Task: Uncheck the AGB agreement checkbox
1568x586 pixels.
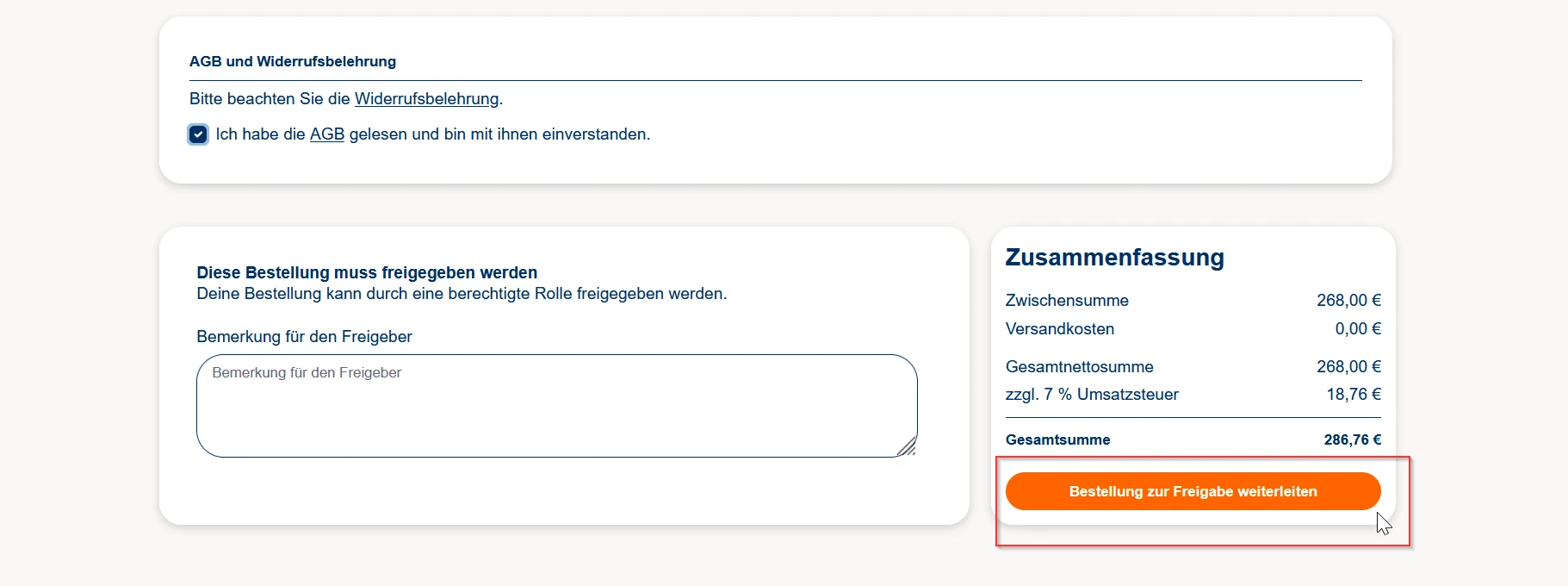Action: pos(198,134)
